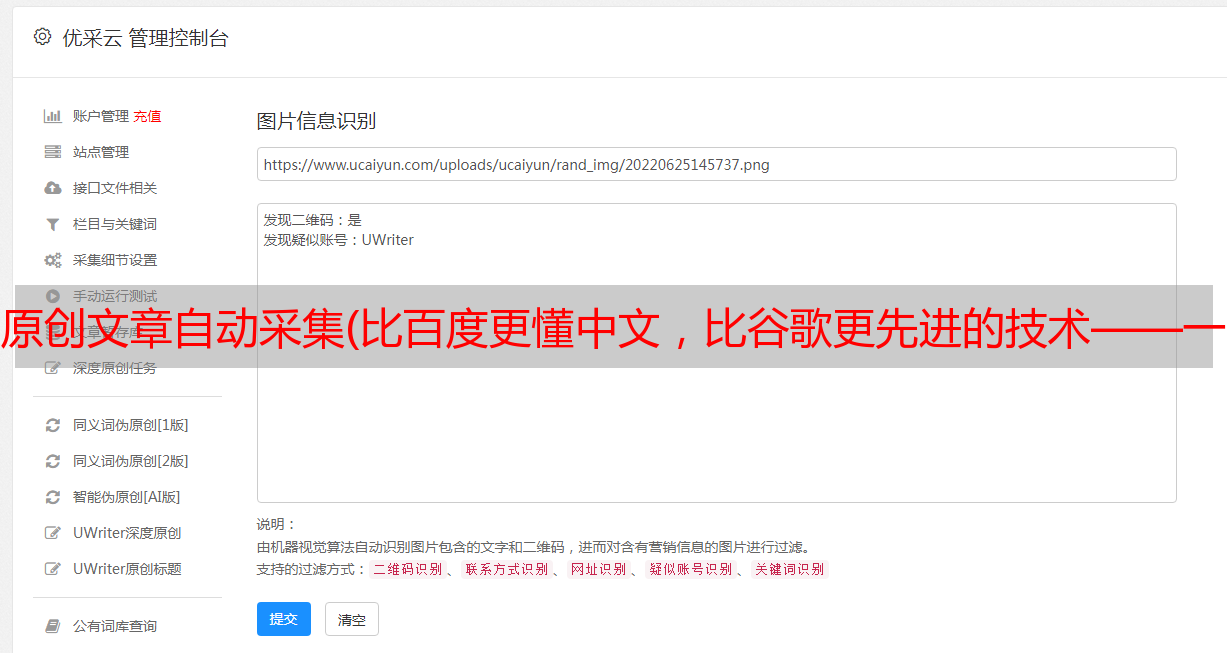Click the edit icon beside UWriter原创标题
The height and width of the screenshot is (653, 1227).
pos(53,569)
